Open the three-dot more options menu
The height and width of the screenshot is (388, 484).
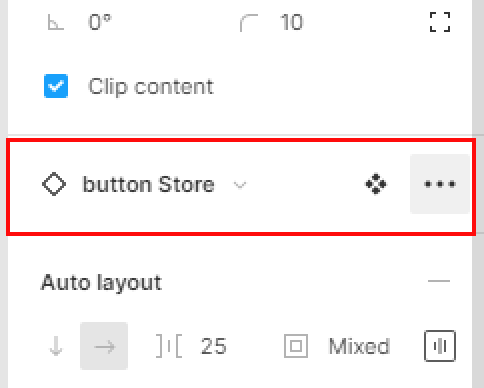440,184
